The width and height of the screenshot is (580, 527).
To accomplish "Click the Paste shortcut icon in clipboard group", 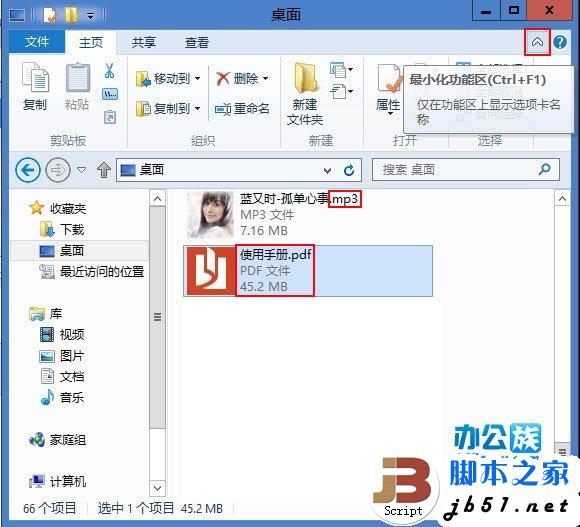I will click(110, 117).
